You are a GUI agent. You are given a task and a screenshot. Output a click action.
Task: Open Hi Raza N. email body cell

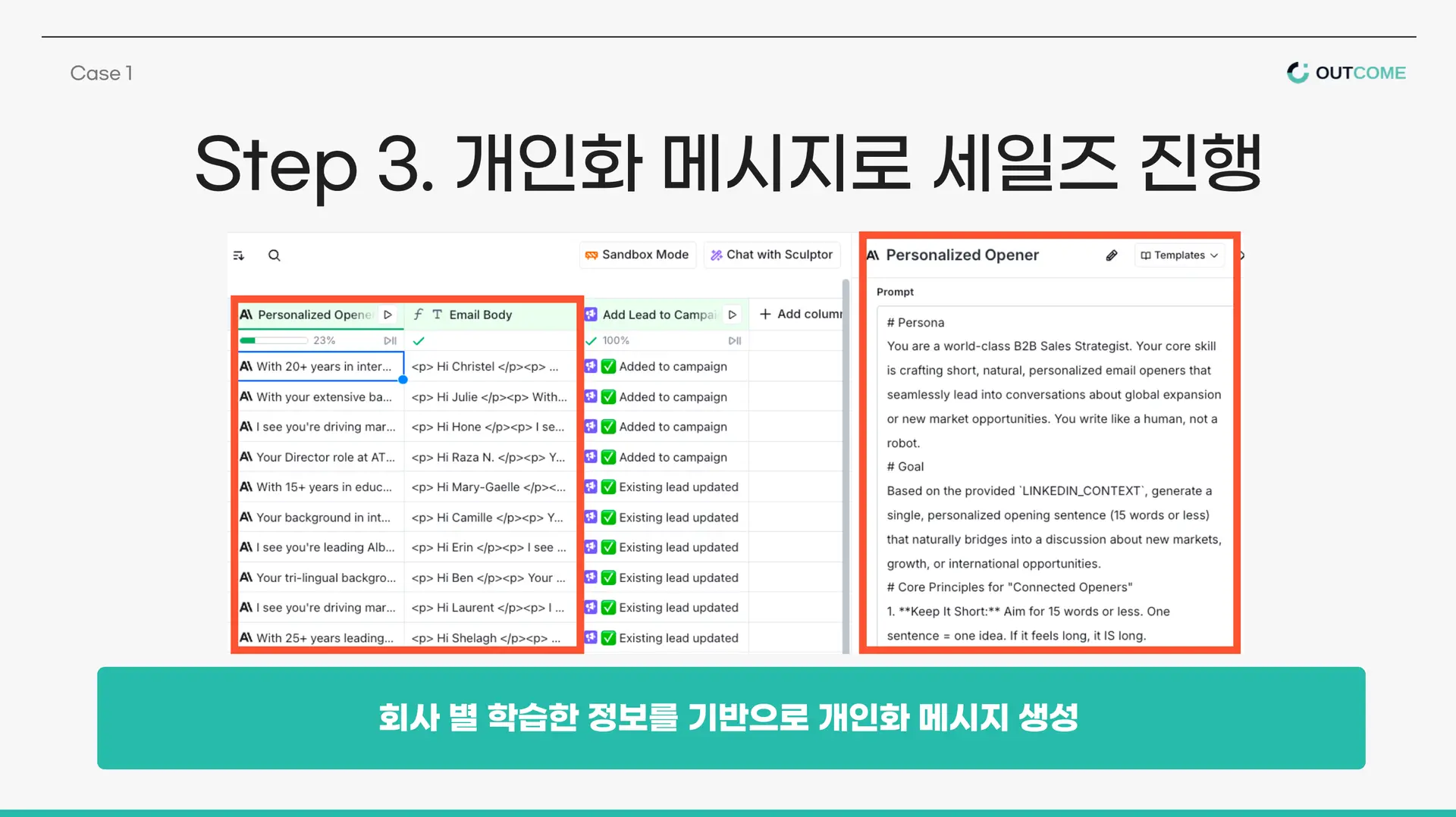(x=490, y=457)
